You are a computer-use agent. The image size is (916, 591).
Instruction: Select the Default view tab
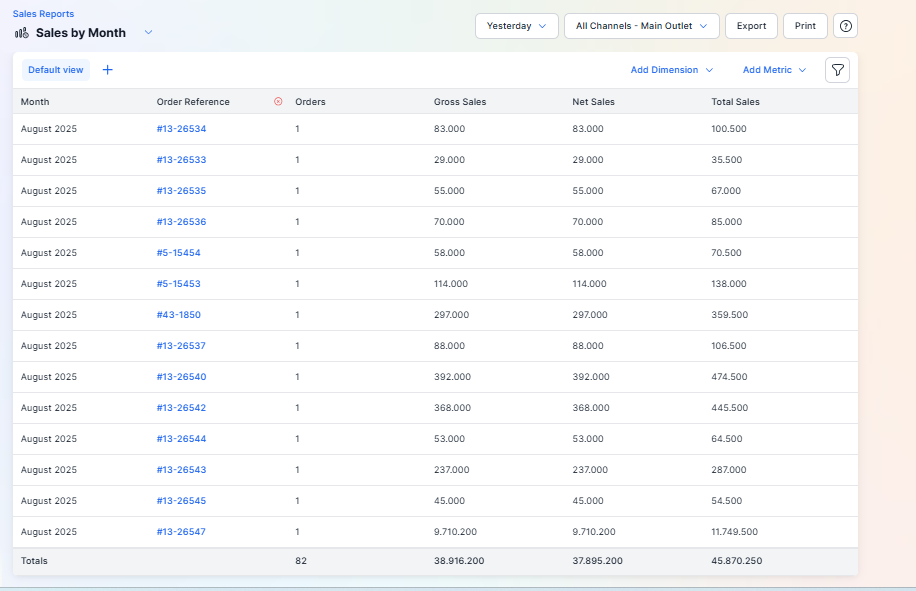[x=56, y=70]
